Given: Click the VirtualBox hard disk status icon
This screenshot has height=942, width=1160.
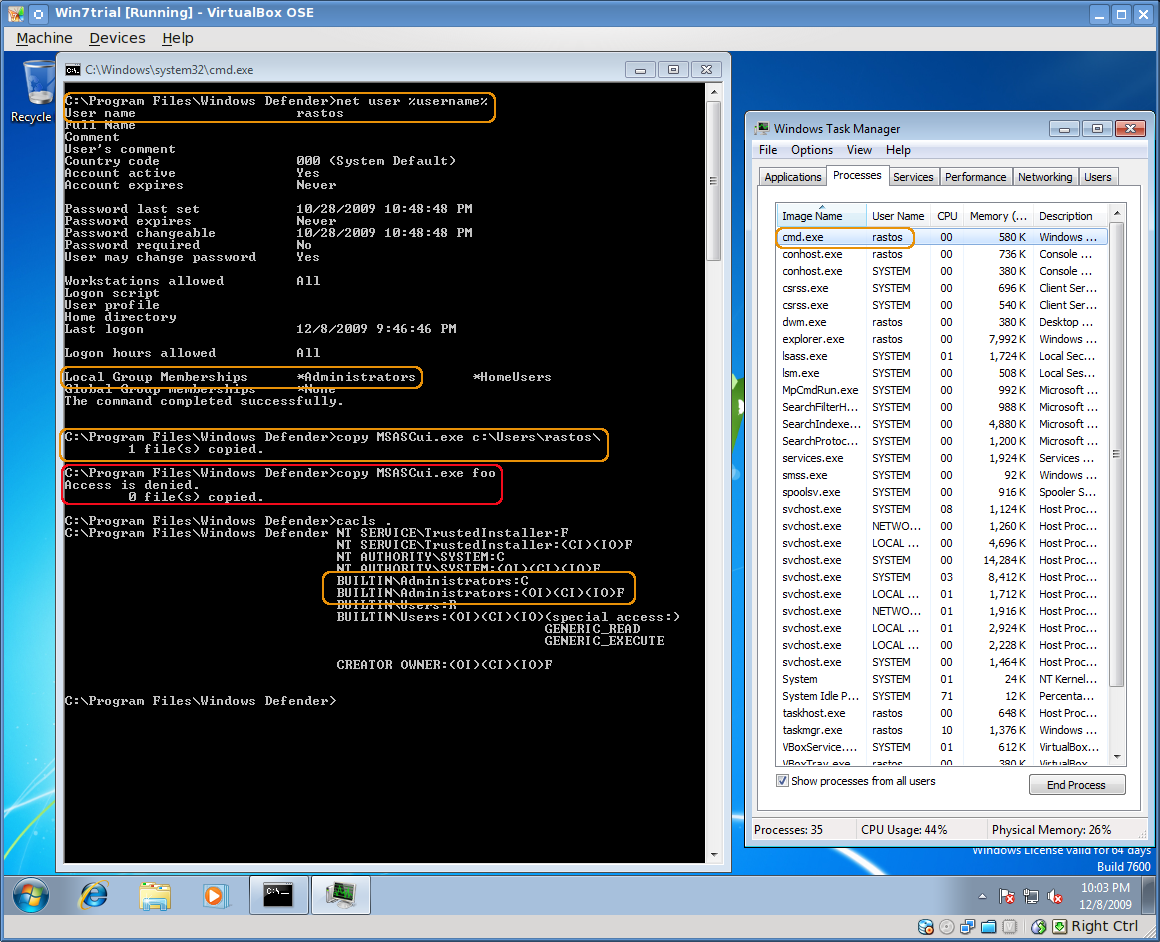Looking at the screenshot, I should coord(925,926).
